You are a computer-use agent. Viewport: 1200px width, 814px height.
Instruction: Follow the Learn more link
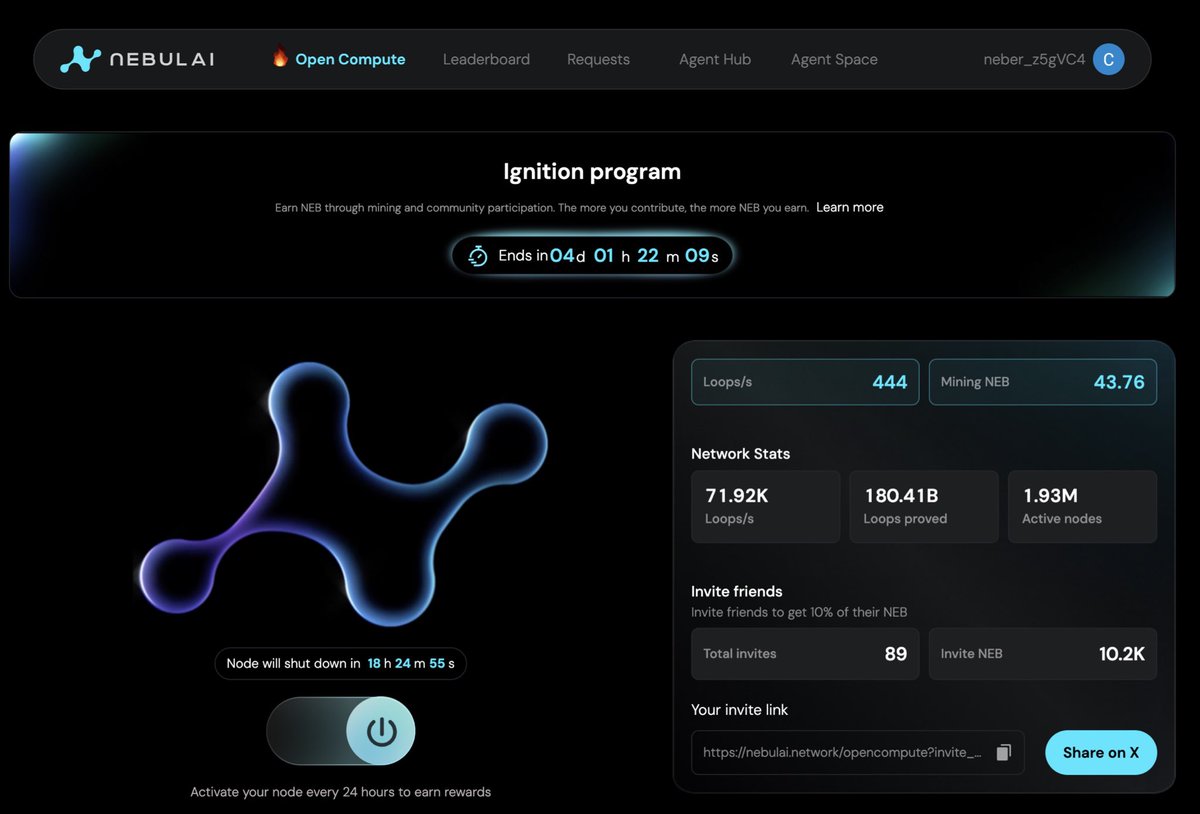point(850,207)
